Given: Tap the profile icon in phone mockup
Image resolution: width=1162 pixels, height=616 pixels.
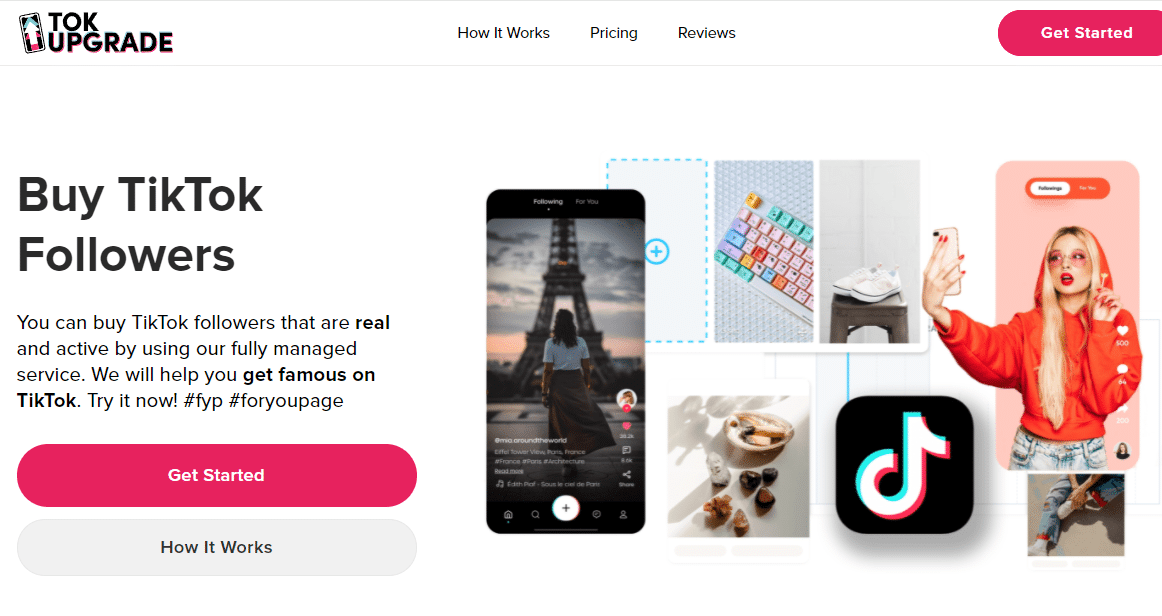Looking at the screenshot, I should tap(623, 514).
